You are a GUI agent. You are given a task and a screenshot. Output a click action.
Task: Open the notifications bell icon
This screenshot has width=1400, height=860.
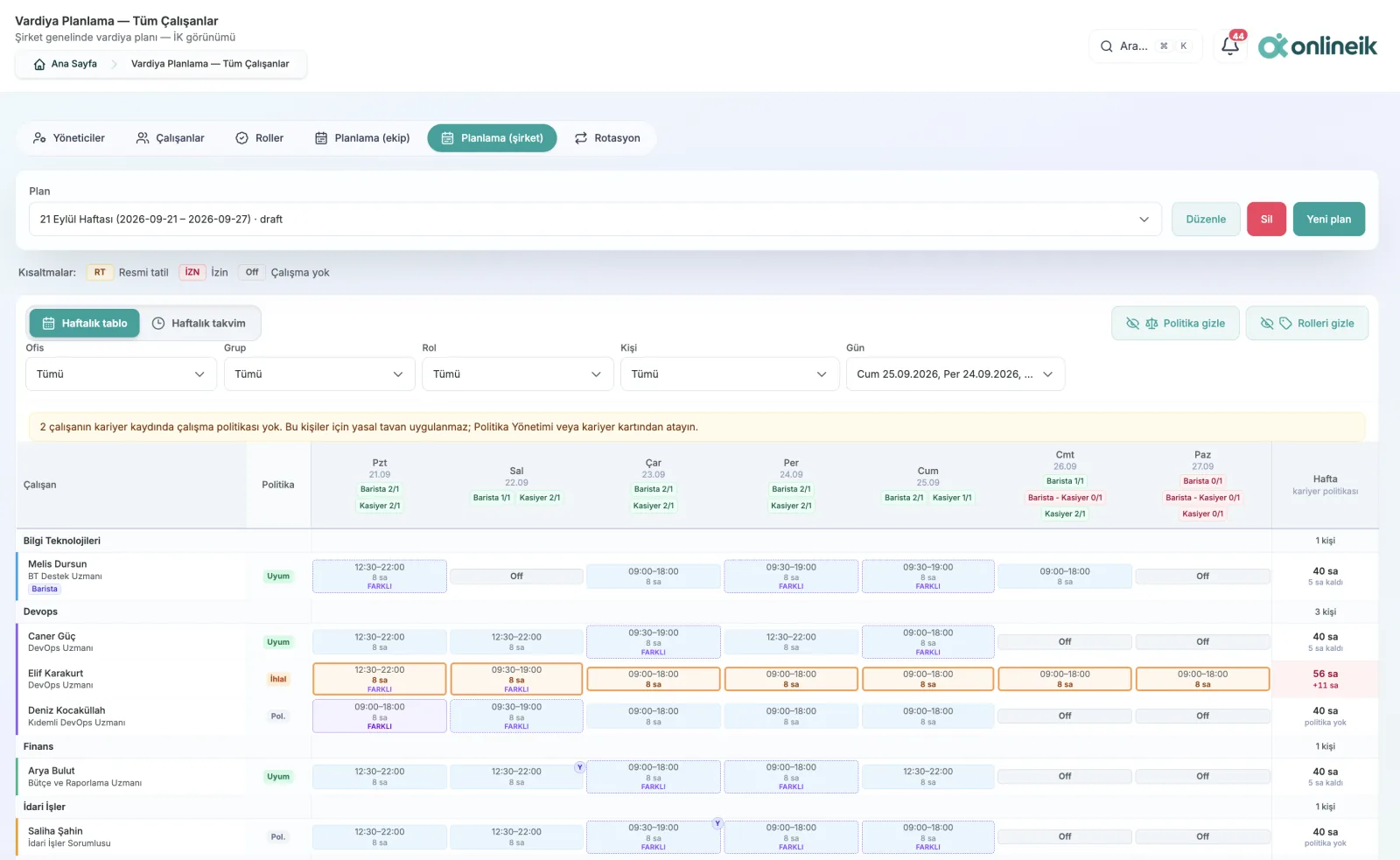pyautogui.click(x=1230, y=45)
